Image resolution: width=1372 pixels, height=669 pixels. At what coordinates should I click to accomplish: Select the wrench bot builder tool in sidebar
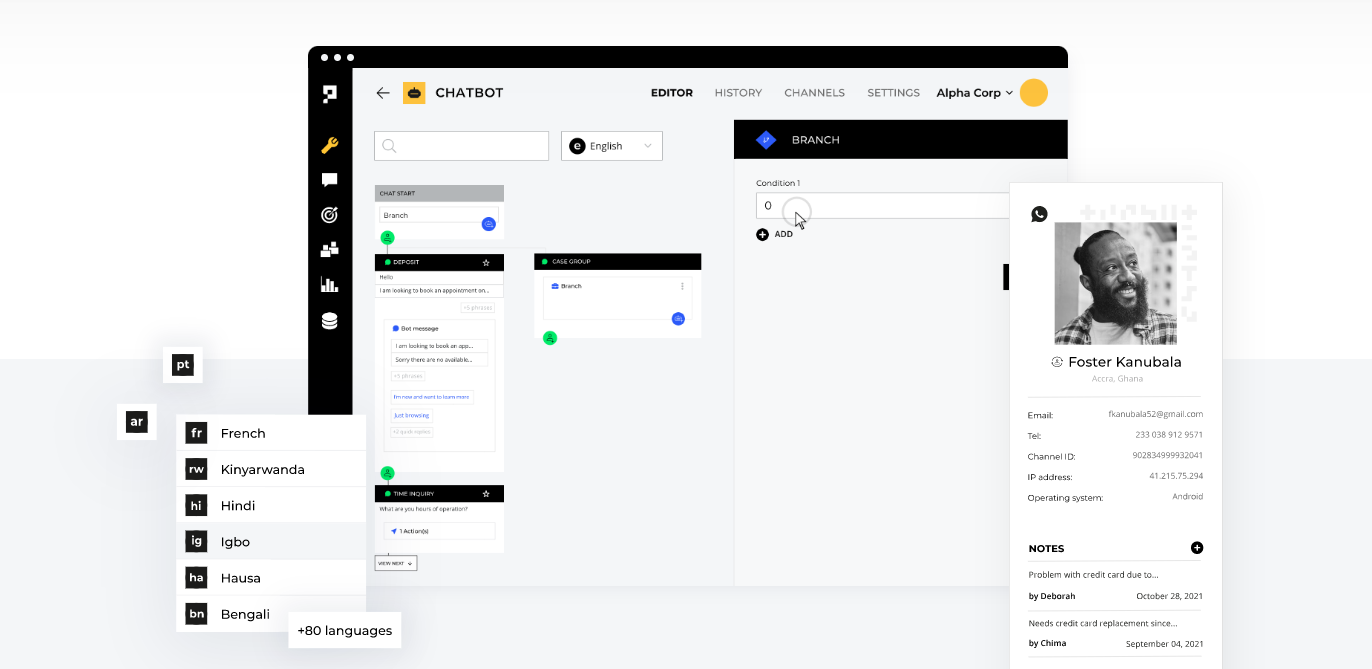330,145
